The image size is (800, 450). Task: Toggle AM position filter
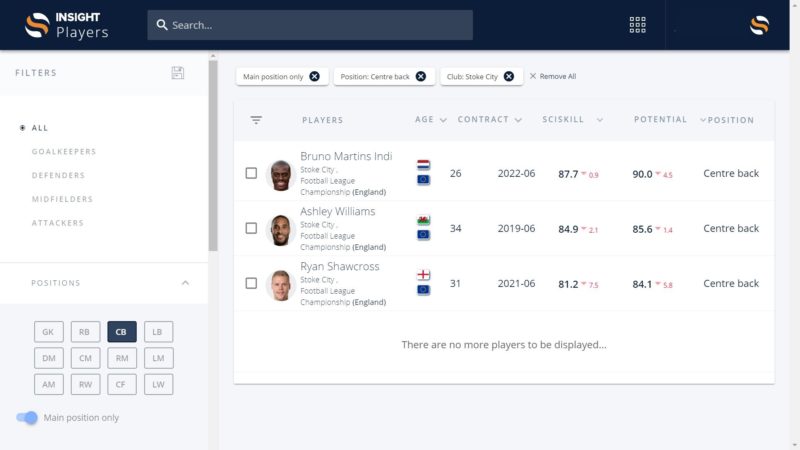pyautogui.click(x=48, y=384)
